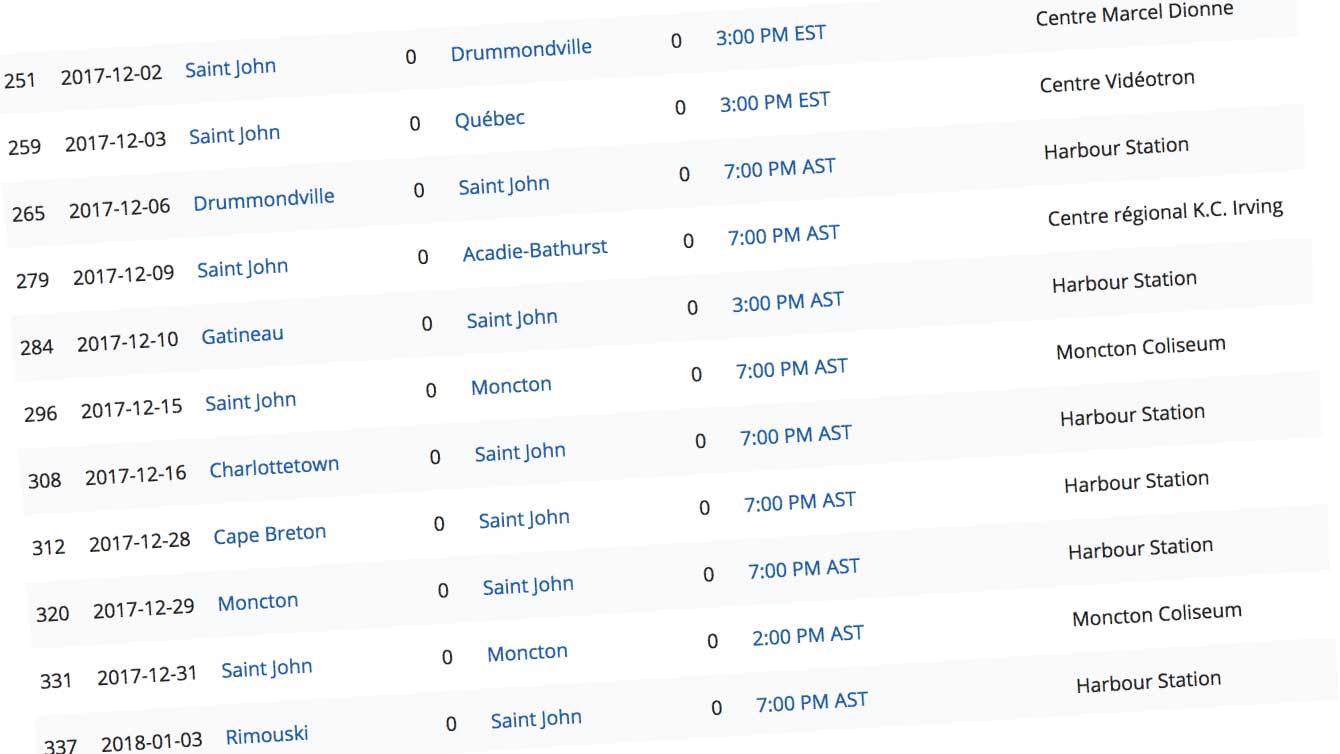Click 3:00 PM EST for game 251
This screenshot has height=754, width=1340.
pos(771,35)
